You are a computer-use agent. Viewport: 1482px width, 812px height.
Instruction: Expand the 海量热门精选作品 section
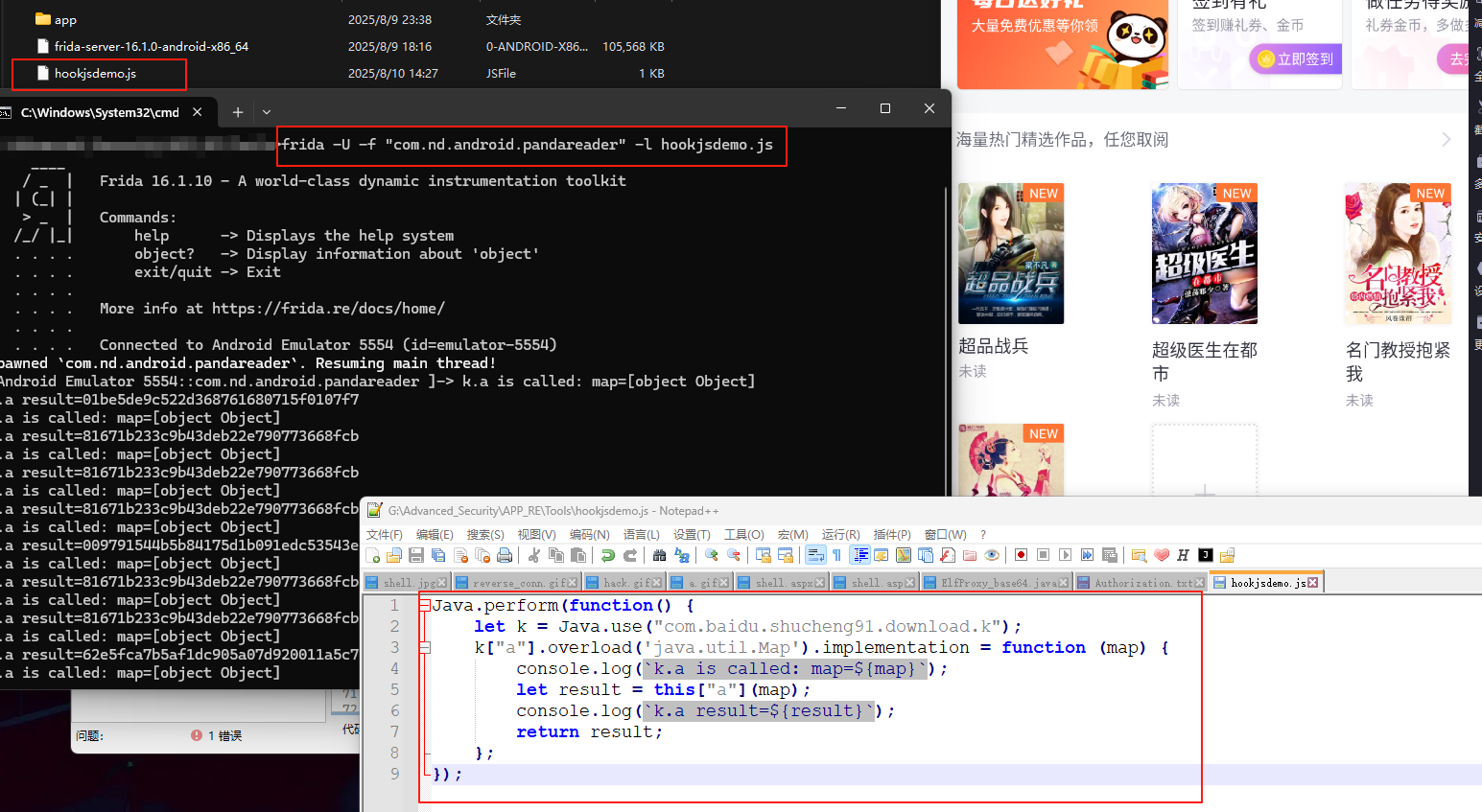click(1448, 138)
